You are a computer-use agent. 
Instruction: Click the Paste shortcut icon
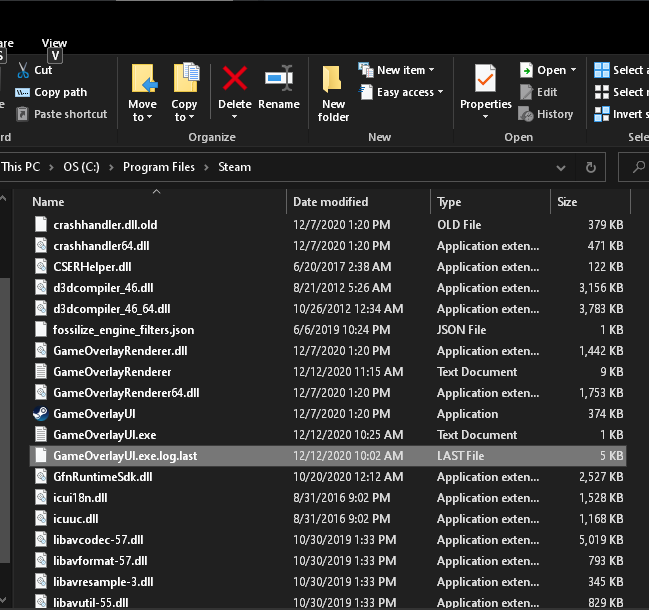coord(22,114)
